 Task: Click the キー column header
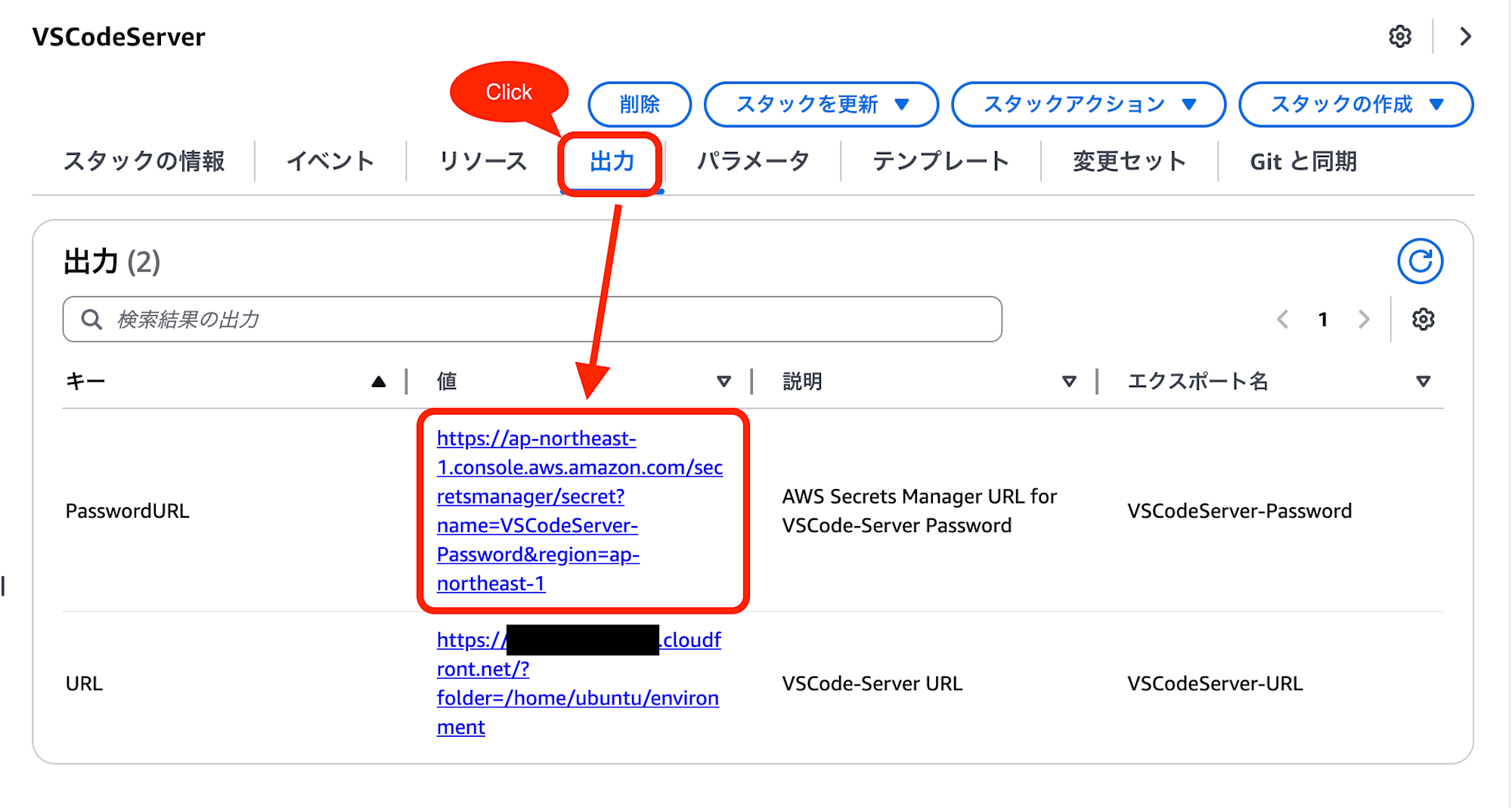(x=85, y=381)
